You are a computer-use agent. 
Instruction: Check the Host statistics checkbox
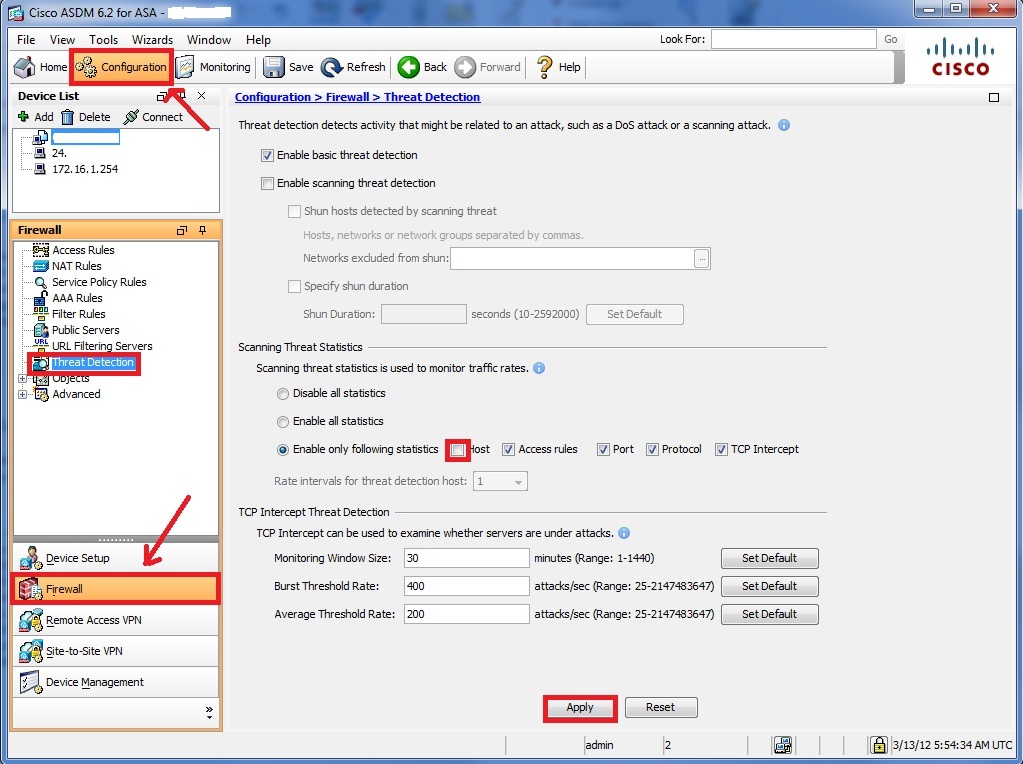coord(458,450)
